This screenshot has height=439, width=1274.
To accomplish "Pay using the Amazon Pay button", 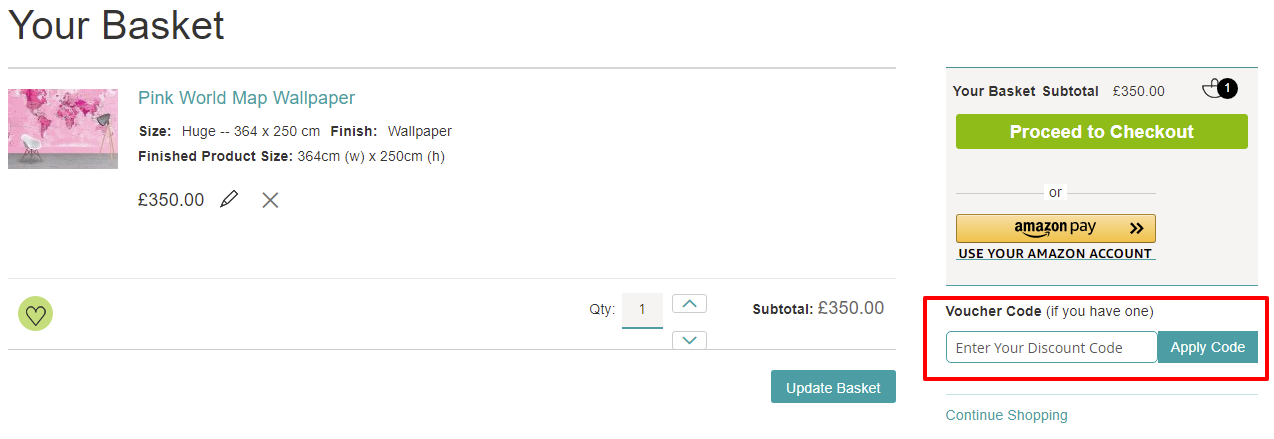I will pos(1055,228).
